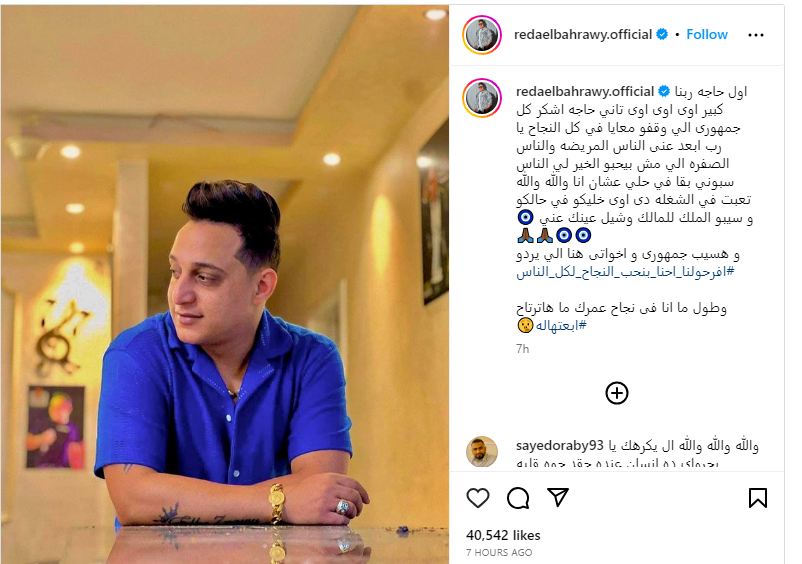Click caption author profile avatar

(x=482, y=98)
